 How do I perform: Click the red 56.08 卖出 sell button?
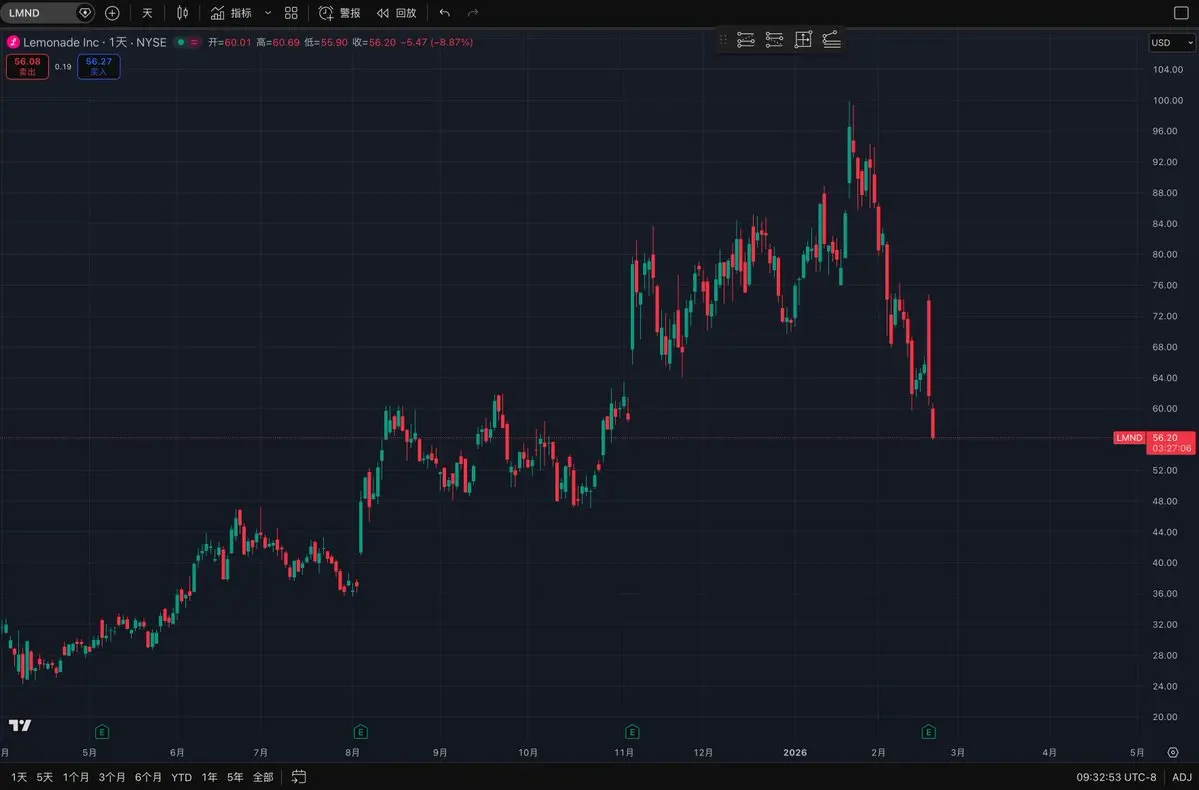pyautogui.click(x=28, y=67)
